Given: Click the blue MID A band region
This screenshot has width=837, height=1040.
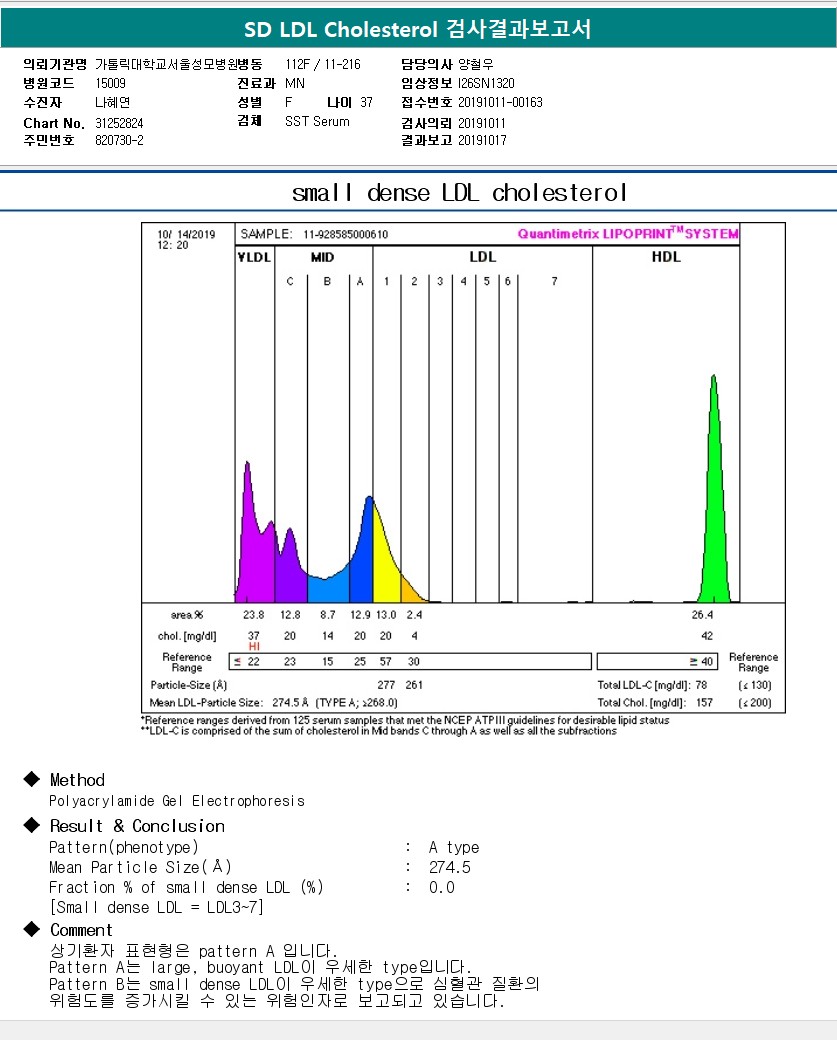Looking at the screenshot, I should click(361, 557).
